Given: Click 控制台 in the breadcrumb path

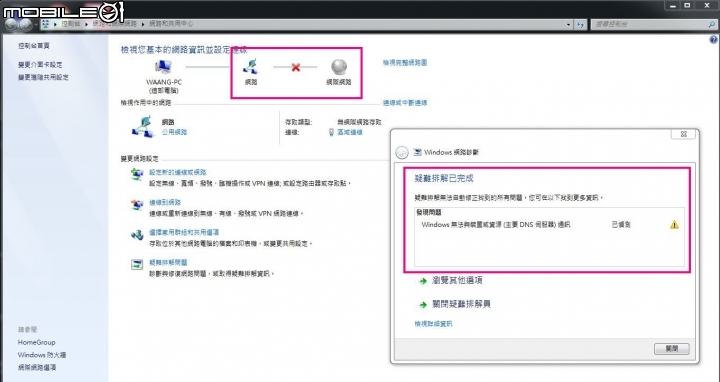Looking at the screenshot, I should point(71,24).
